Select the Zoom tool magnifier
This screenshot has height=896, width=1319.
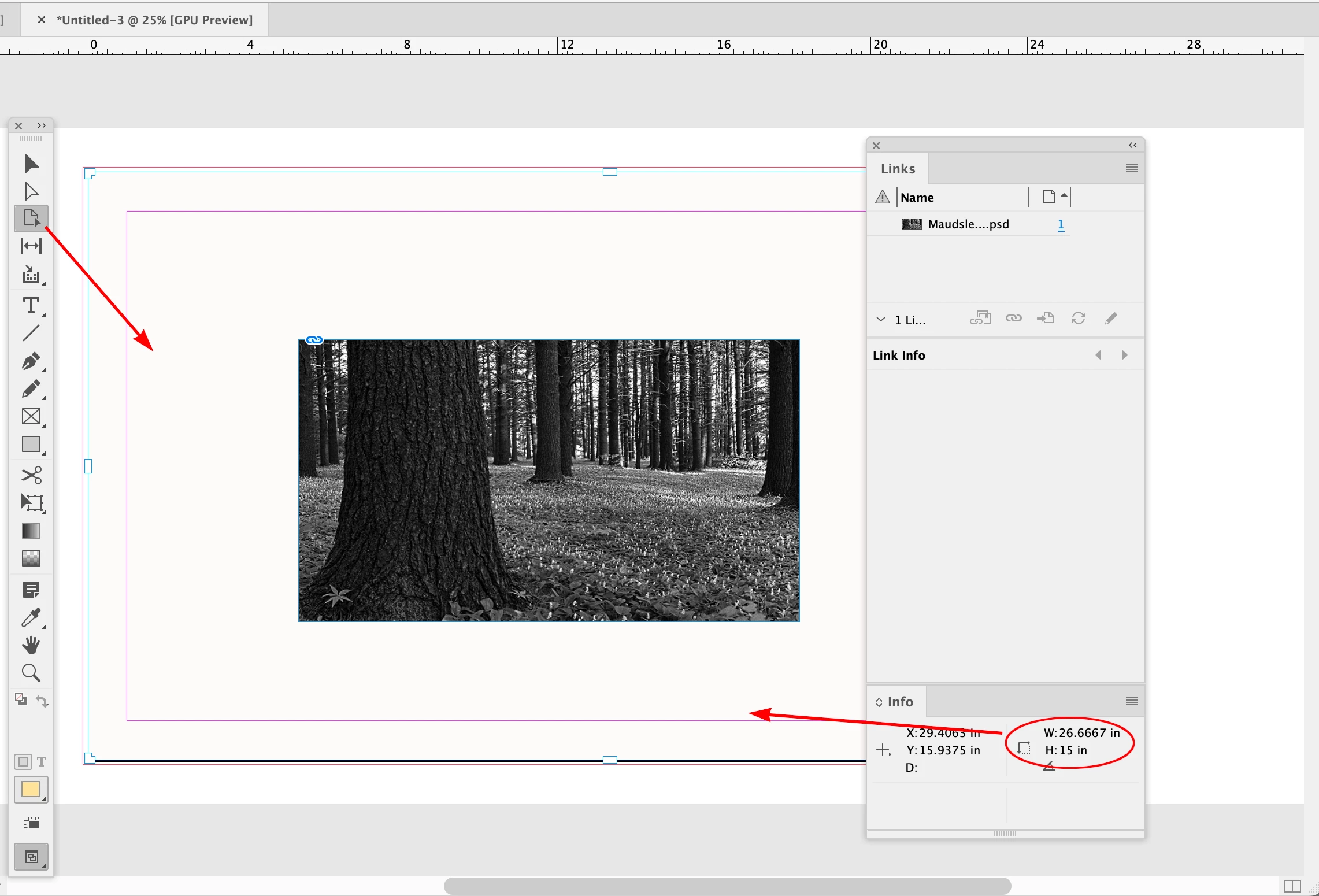coord(31,673)
